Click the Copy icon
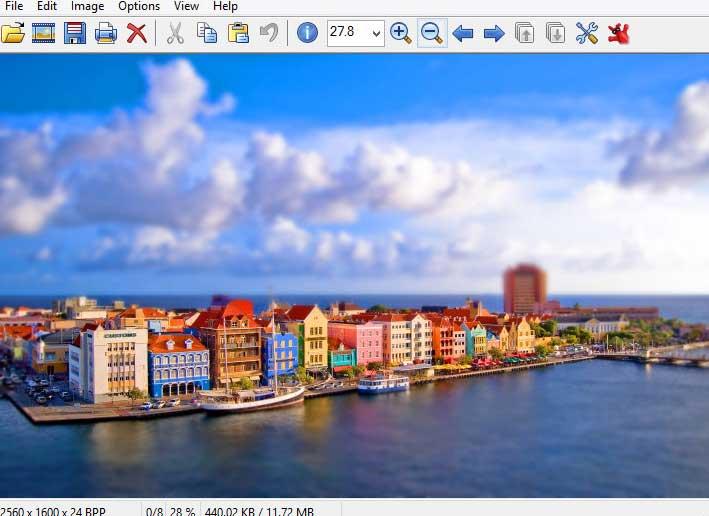 (207, 33)
